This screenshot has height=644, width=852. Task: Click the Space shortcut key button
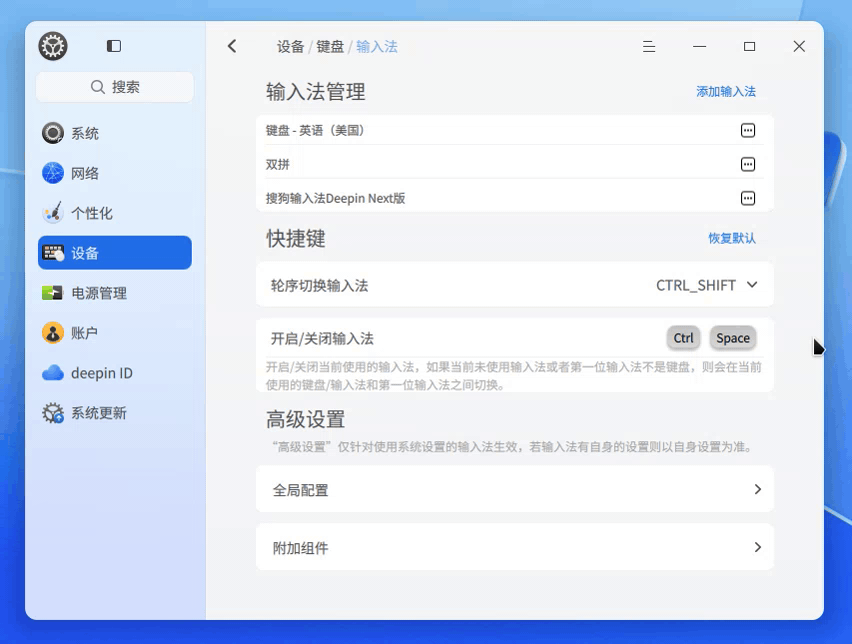[x=733, y=338]
